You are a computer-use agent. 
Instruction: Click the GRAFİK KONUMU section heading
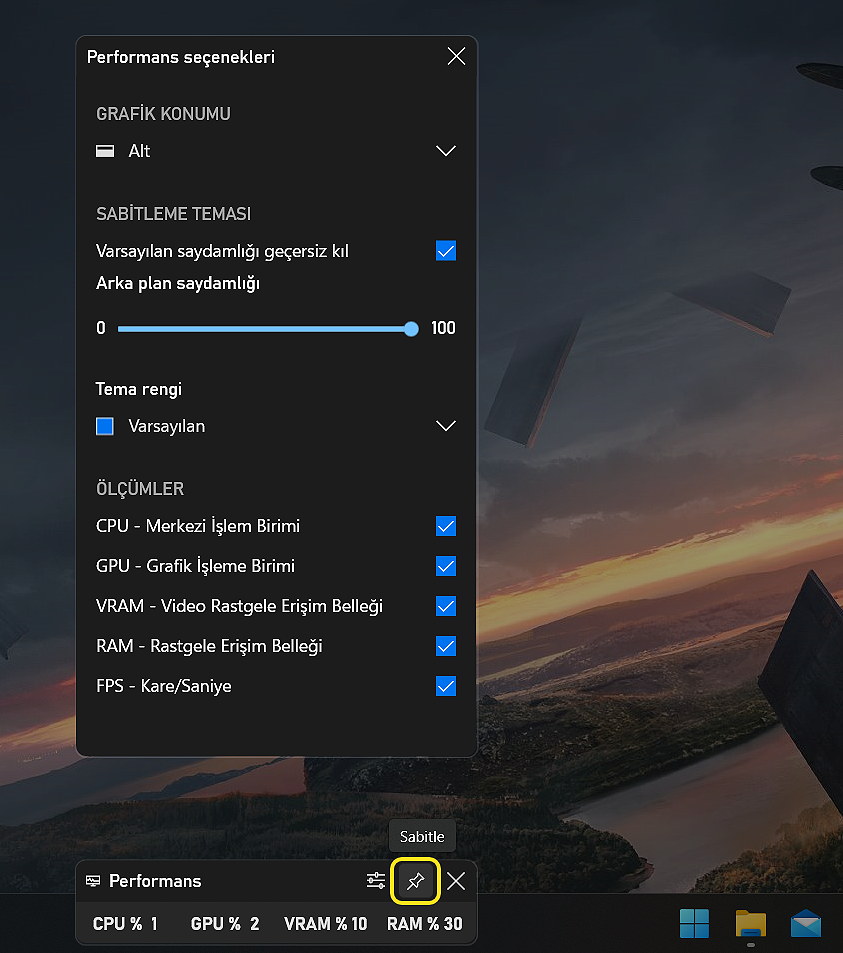(163, 114)
